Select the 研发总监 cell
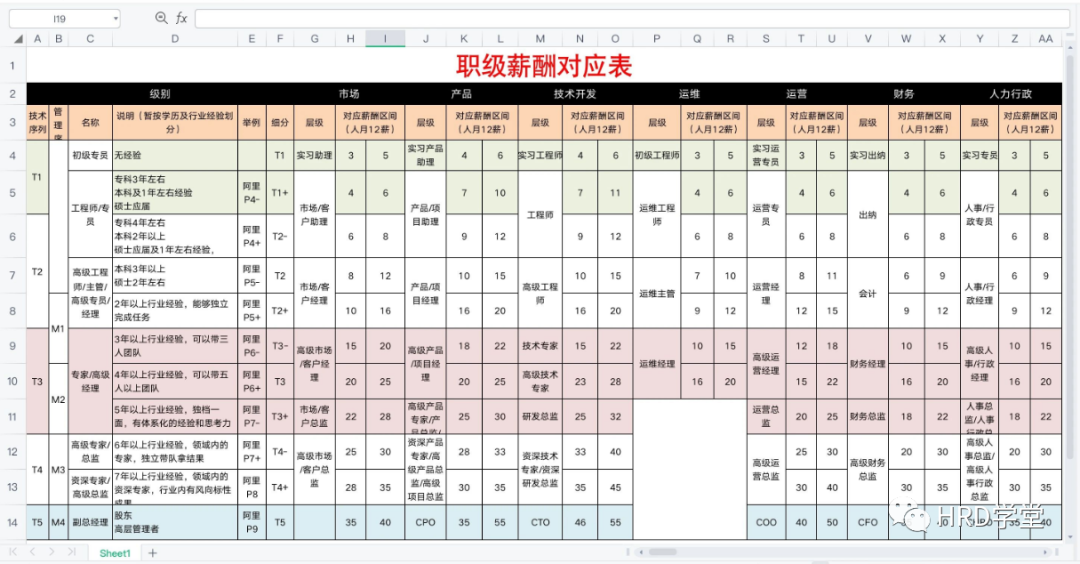The image size is (1080, 564). [x=540, y=417]
